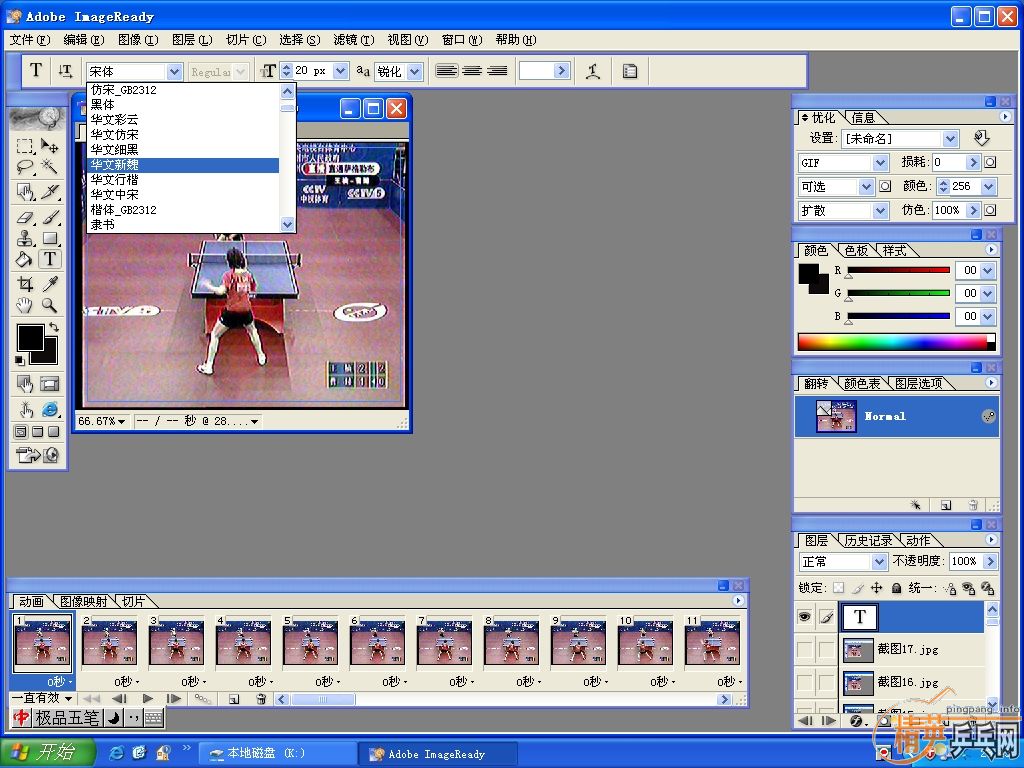Select the Lasso tool
The height and width of the screenshot is (768, 1024).
point(25,167)
